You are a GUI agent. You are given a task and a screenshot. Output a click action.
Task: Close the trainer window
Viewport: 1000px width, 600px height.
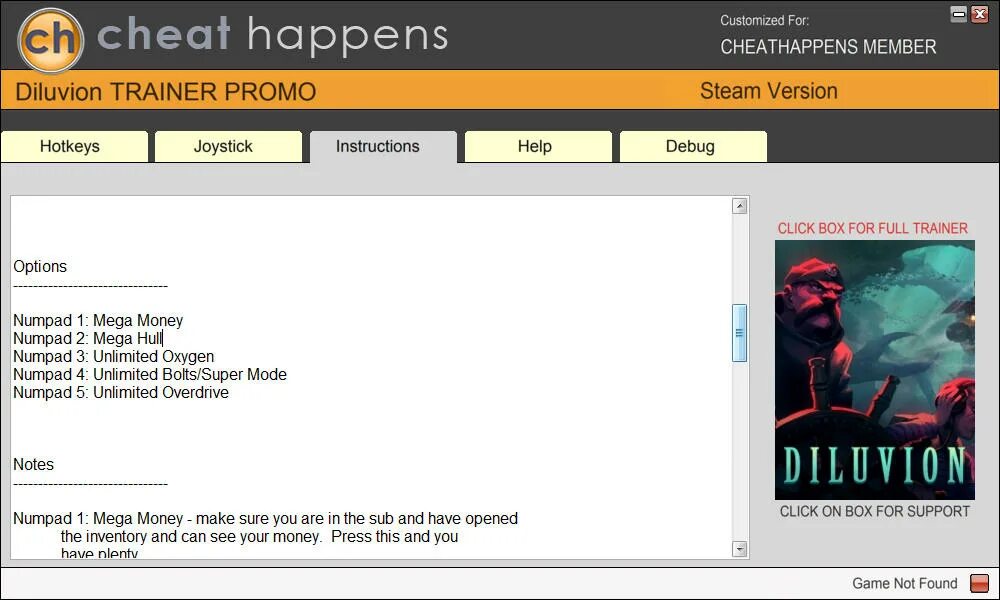click(980, 14)
